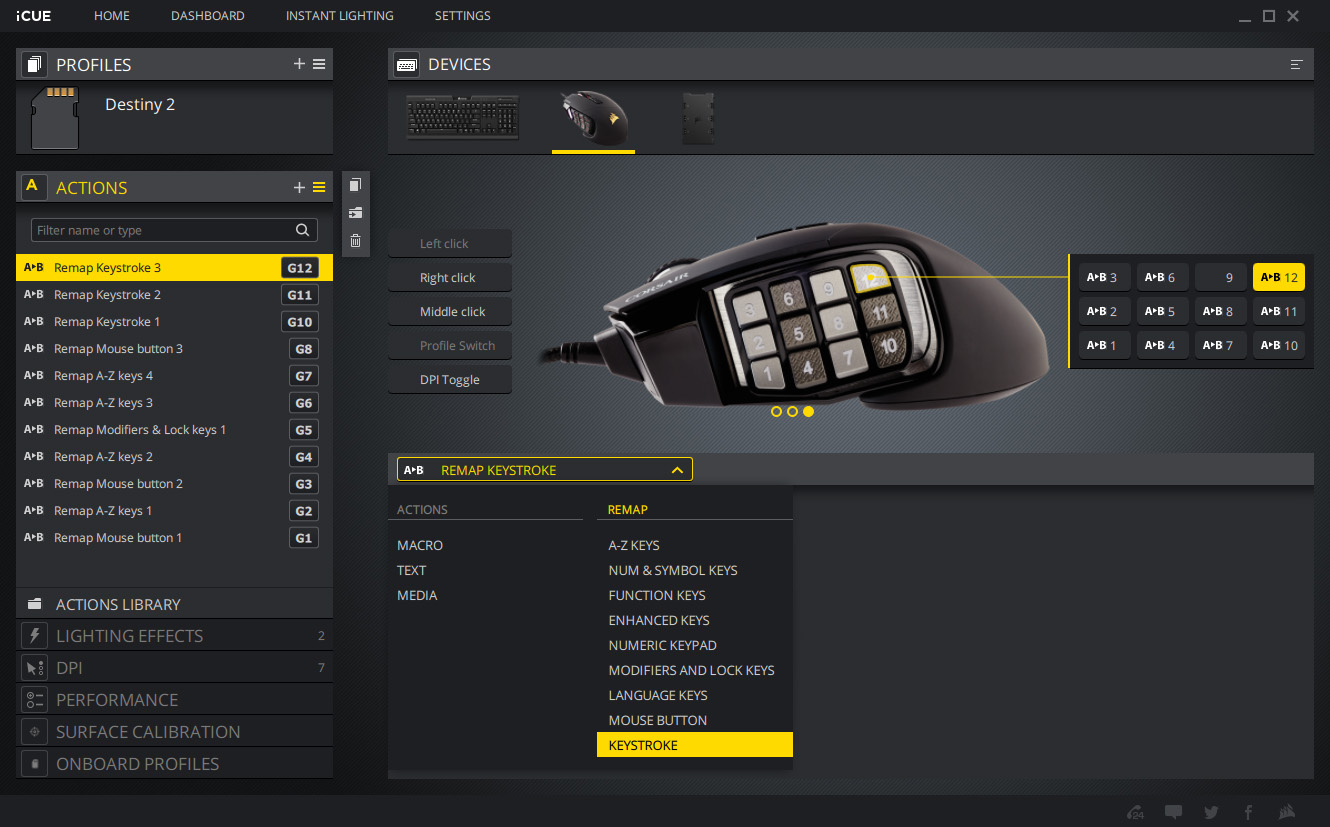Open the Twitter icon in footer

[1212, 812]
